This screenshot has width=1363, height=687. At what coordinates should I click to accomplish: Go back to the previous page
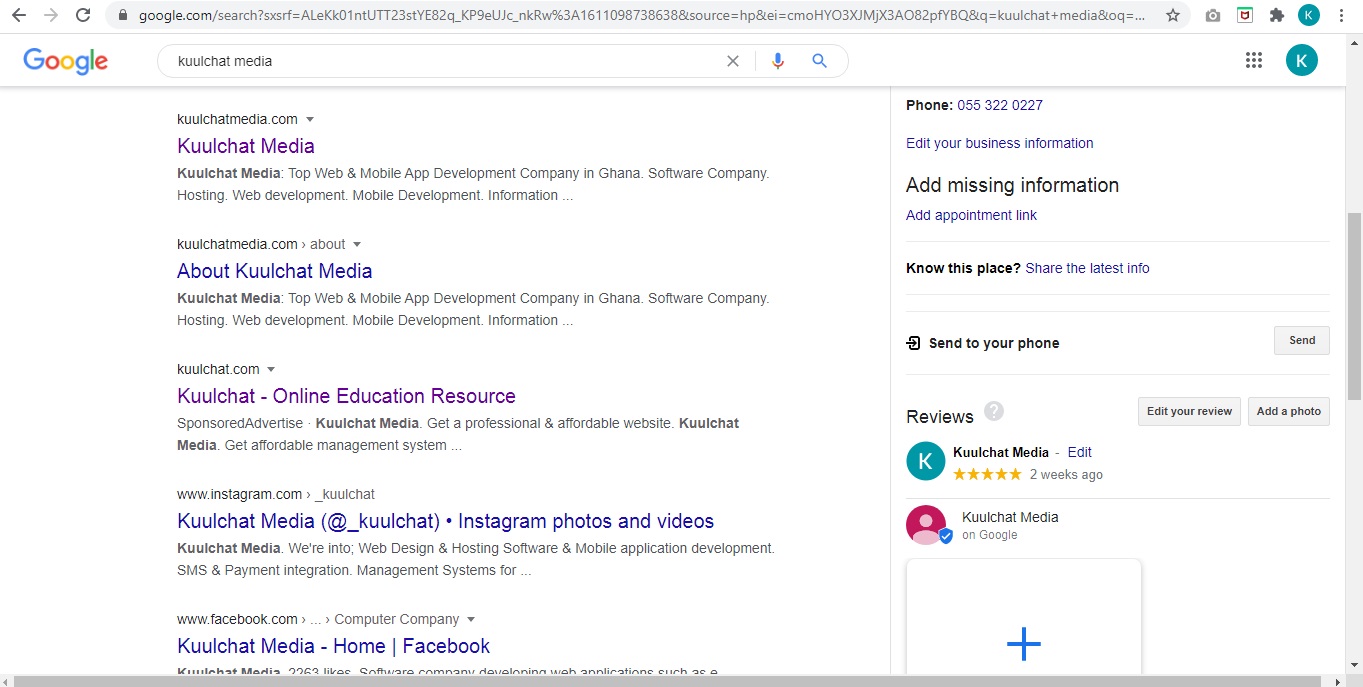19,16
